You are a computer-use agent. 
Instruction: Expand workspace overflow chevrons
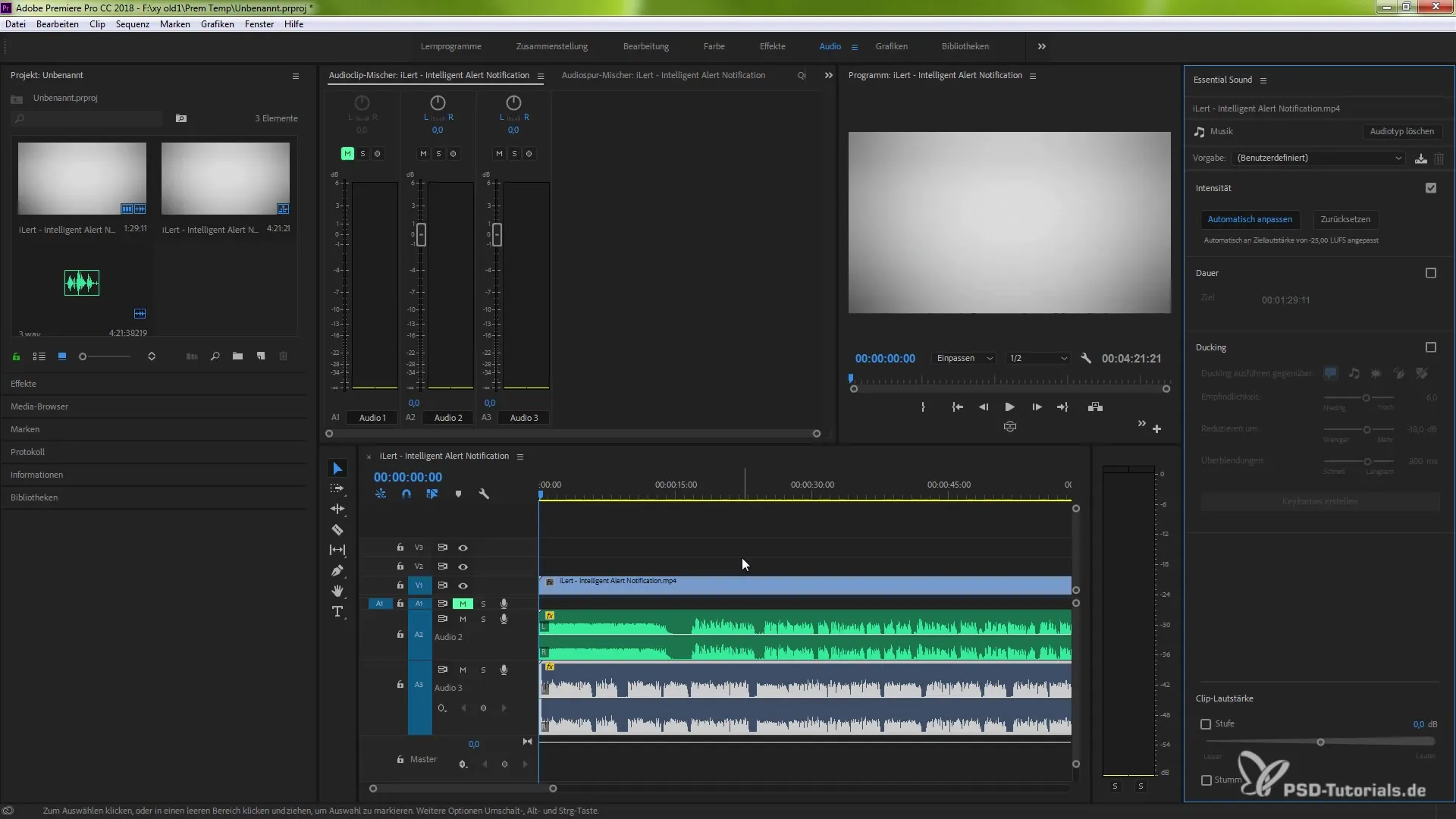tap(1042, 46)
